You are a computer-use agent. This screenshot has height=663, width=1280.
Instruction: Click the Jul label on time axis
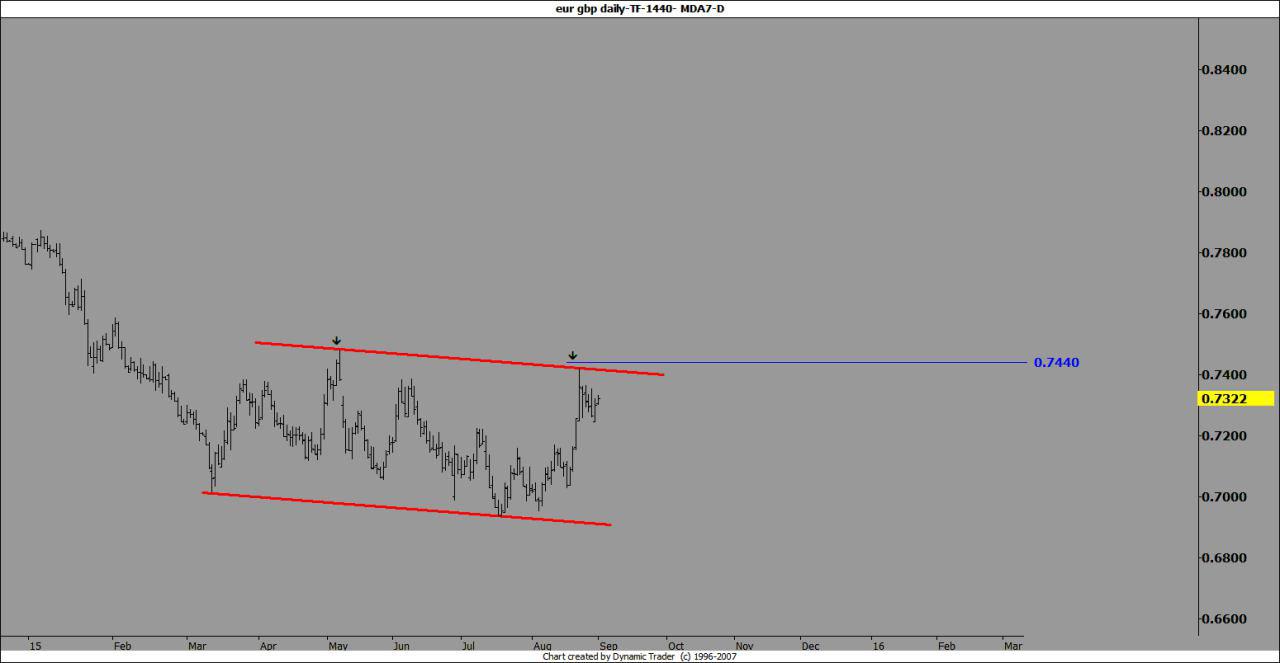(467, 646)
